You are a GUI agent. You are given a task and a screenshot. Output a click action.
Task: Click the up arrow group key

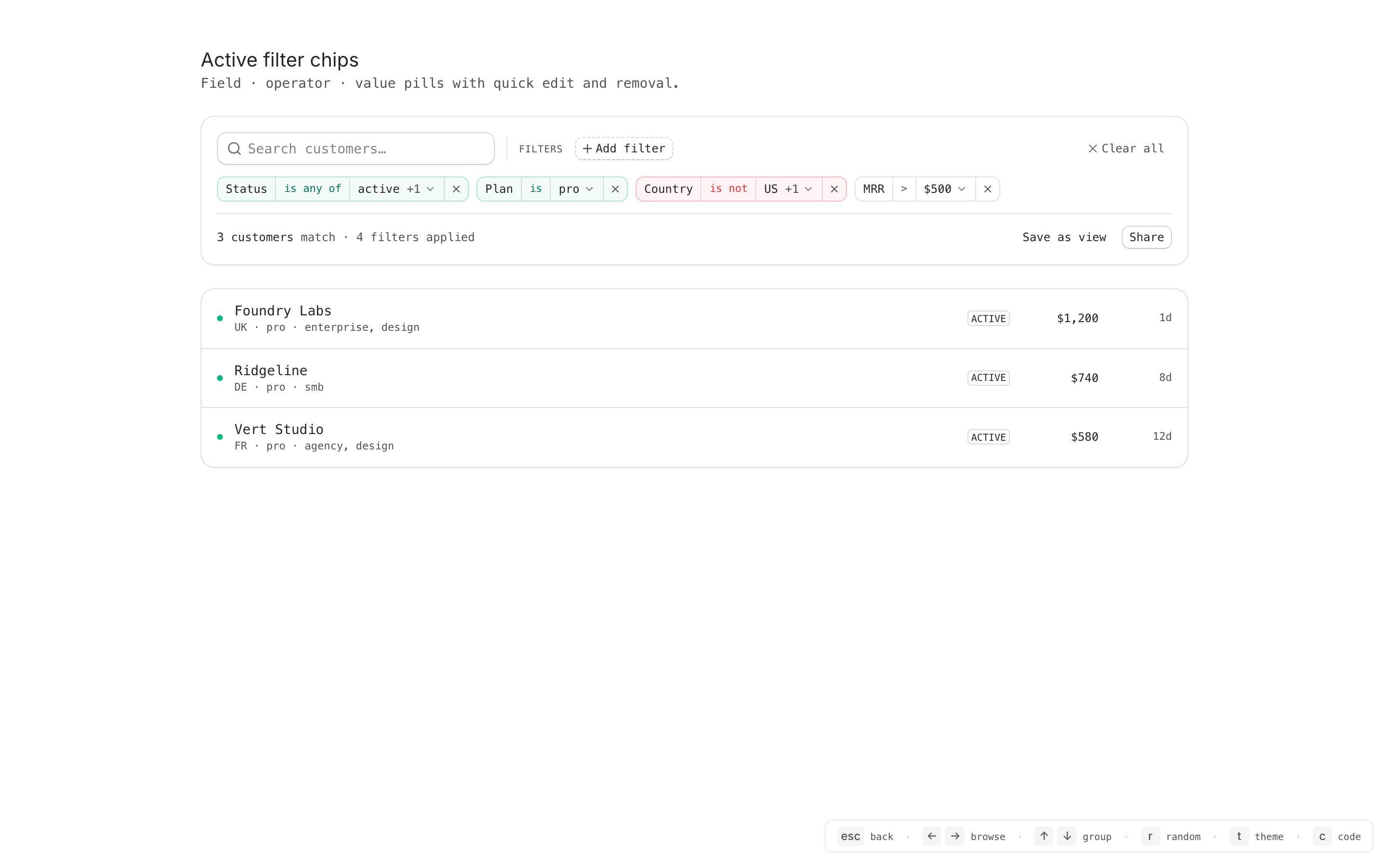click(x=1044, y=836)
